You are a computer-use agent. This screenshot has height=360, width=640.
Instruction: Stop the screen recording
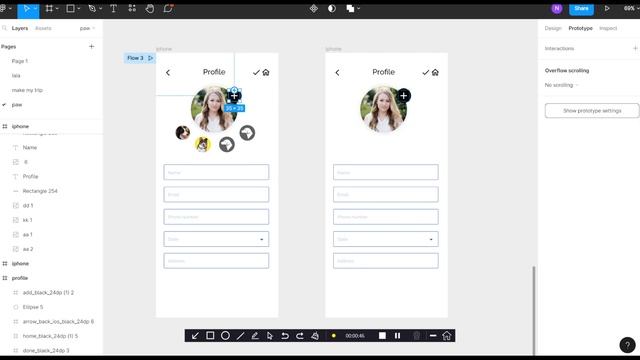[x=382, y=336]
